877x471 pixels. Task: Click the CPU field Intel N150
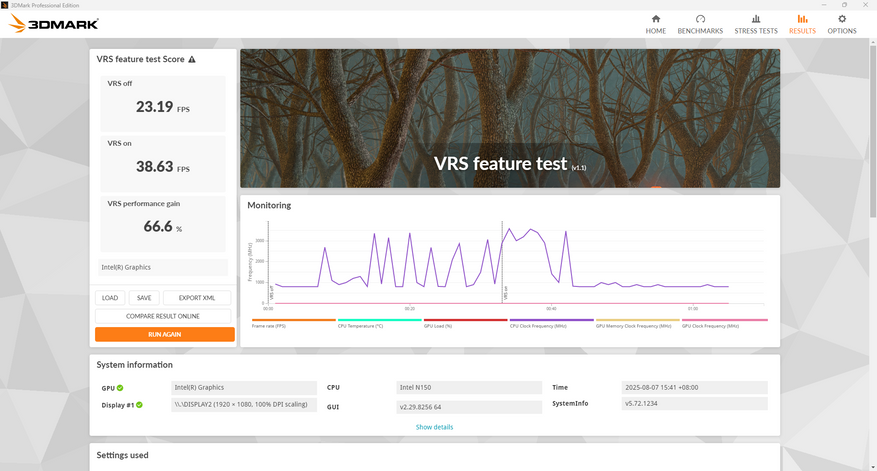coord(469,388)
